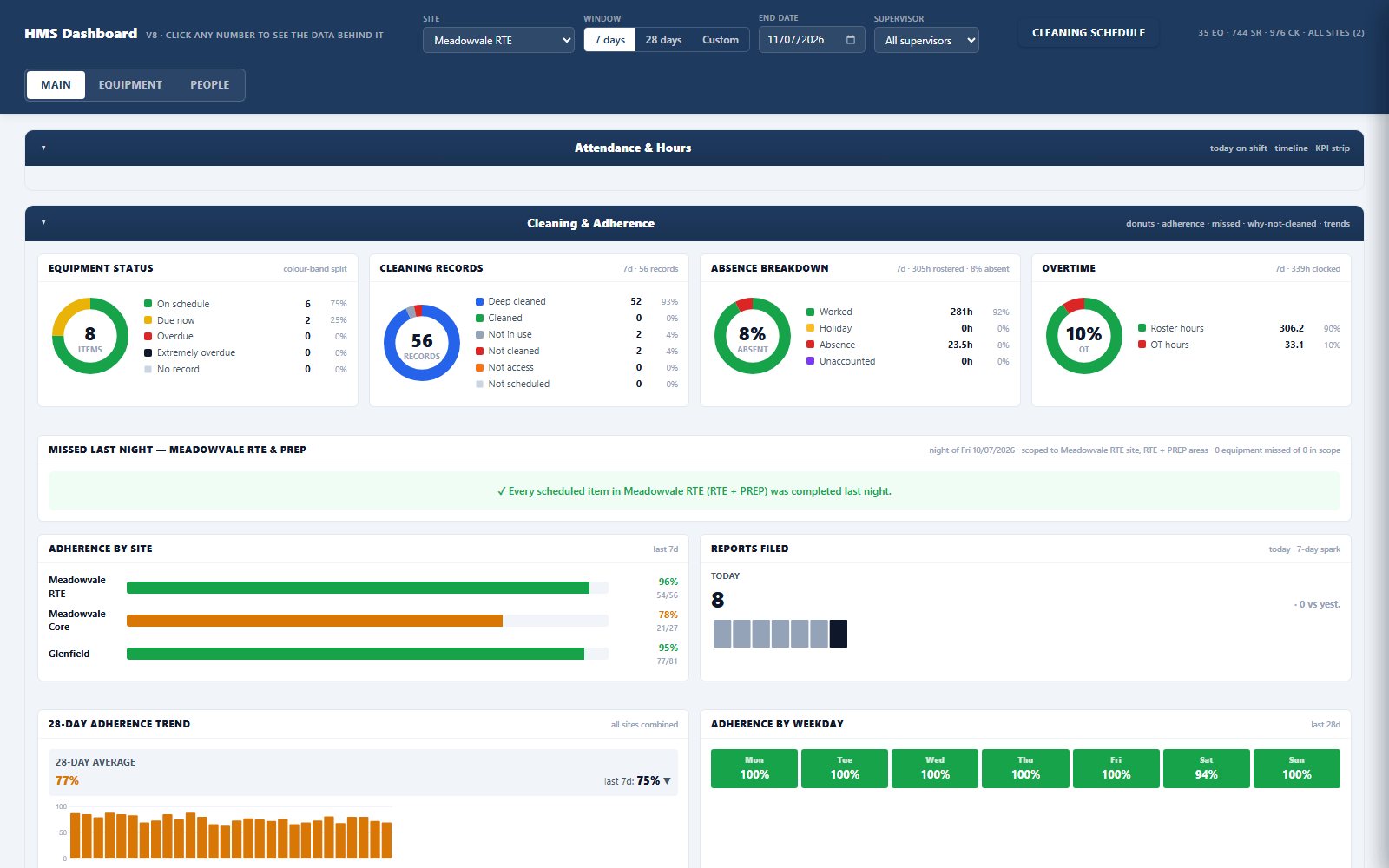Click the red Overdue legend swatch

tap(148, 336)
